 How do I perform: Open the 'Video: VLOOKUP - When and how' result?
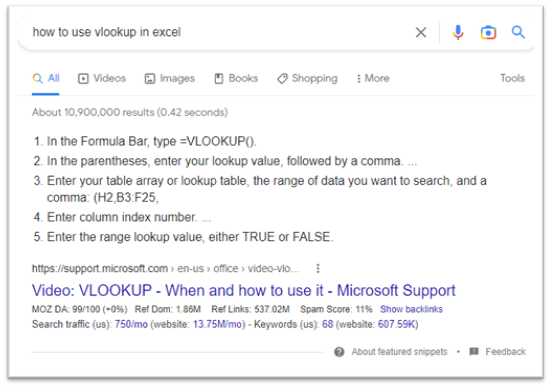point(244,291)
